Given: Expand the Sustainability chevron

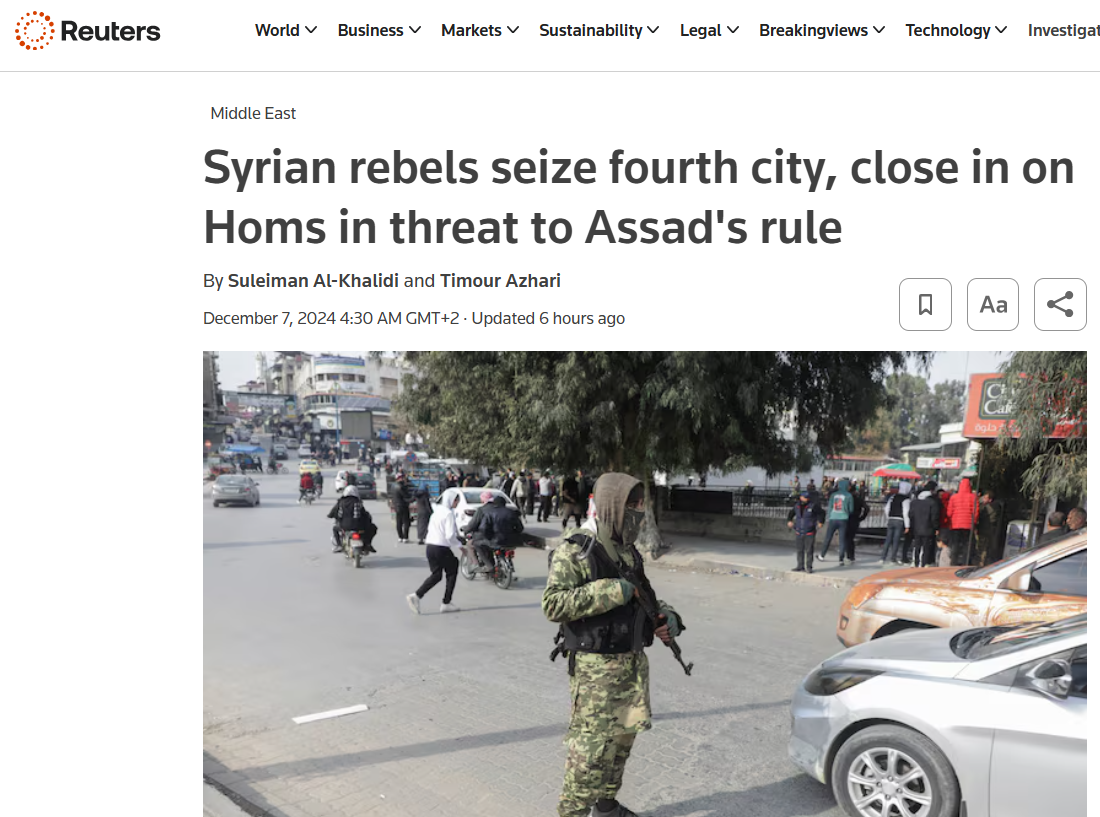Looking at the screenshot, I should coord(653,30).
